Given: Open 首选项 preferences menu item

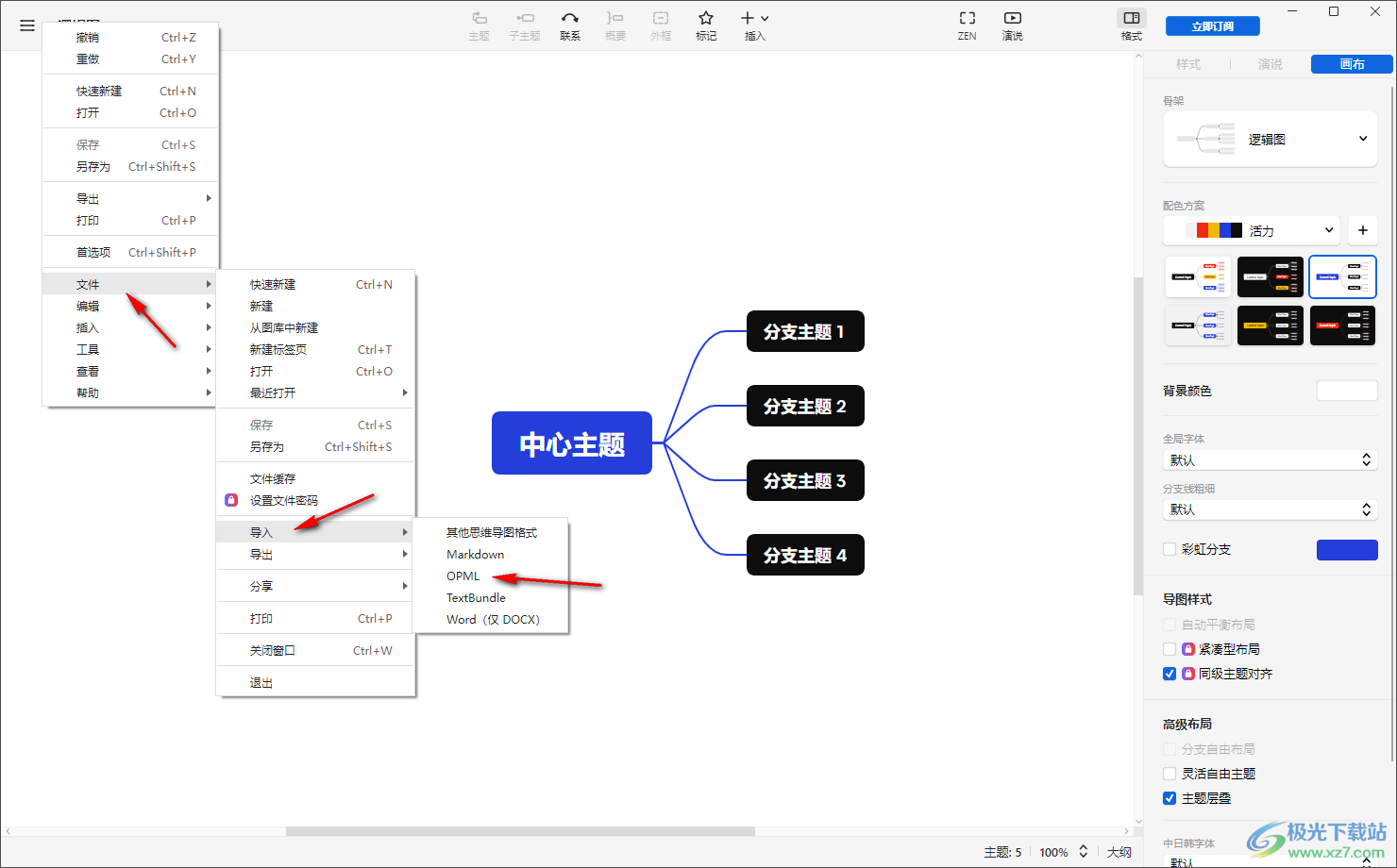Looking at the screenshot, I should 130,252.
